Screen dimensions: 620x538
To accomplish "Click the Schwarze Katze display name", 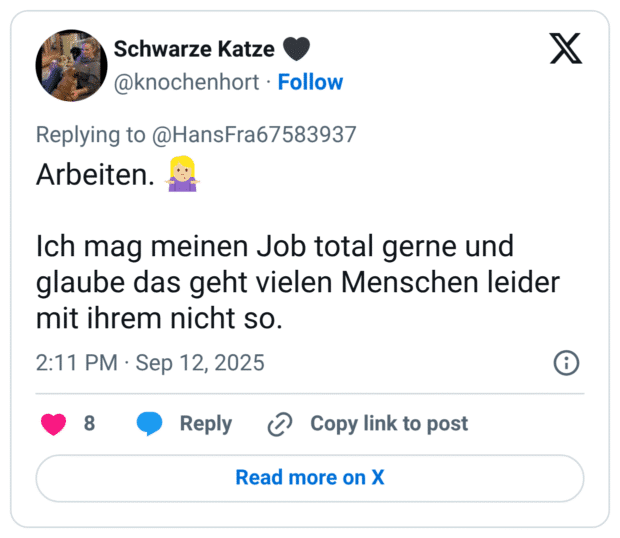I will pos(194,49).
